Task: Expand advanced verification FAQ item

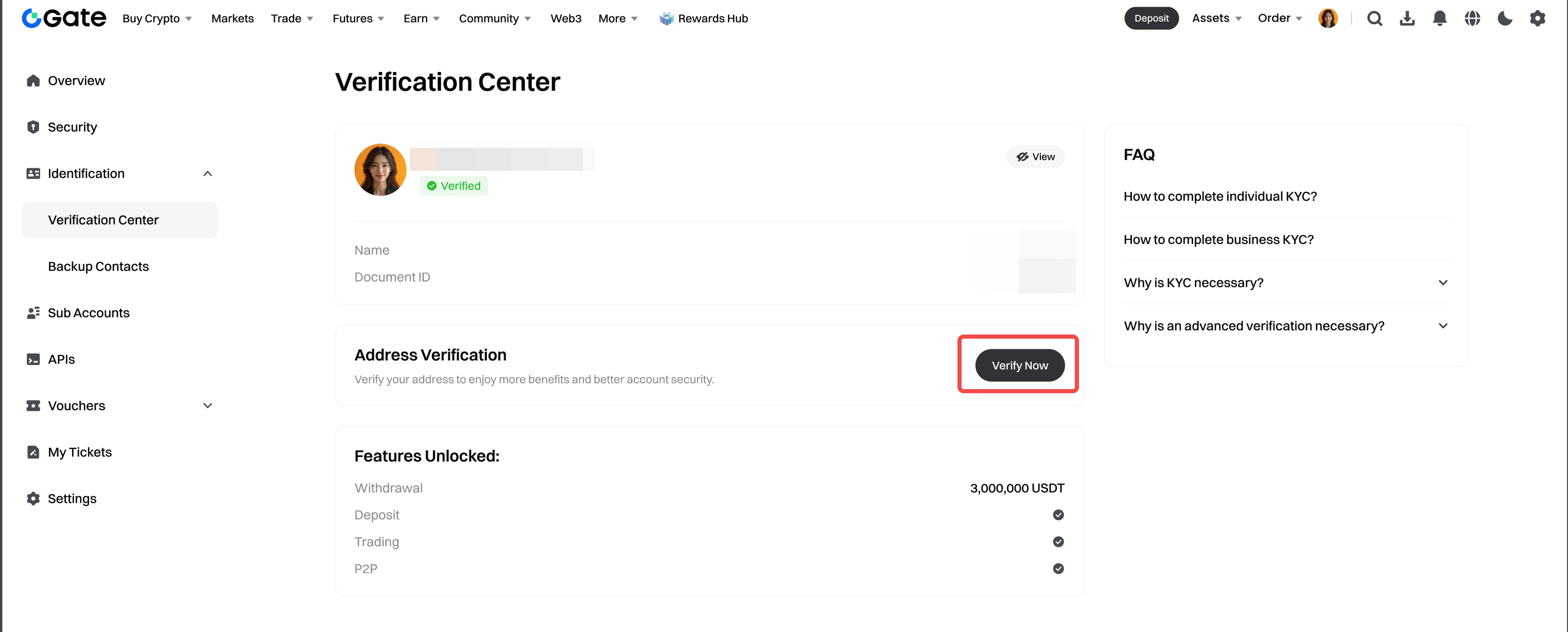Action: coord(1442,326)
